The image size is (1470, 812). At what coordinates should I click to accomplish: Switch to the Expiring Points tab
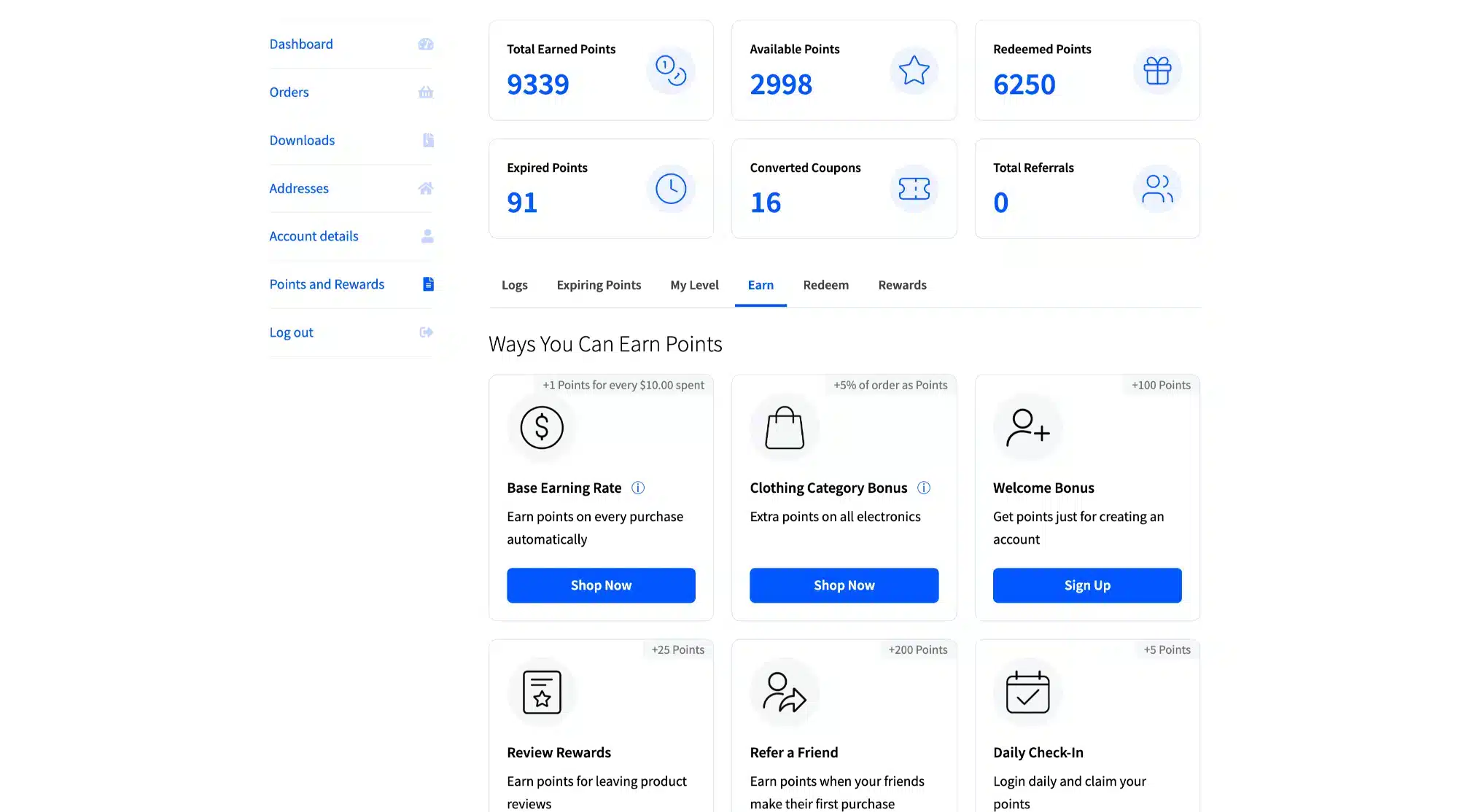[599, 285]
